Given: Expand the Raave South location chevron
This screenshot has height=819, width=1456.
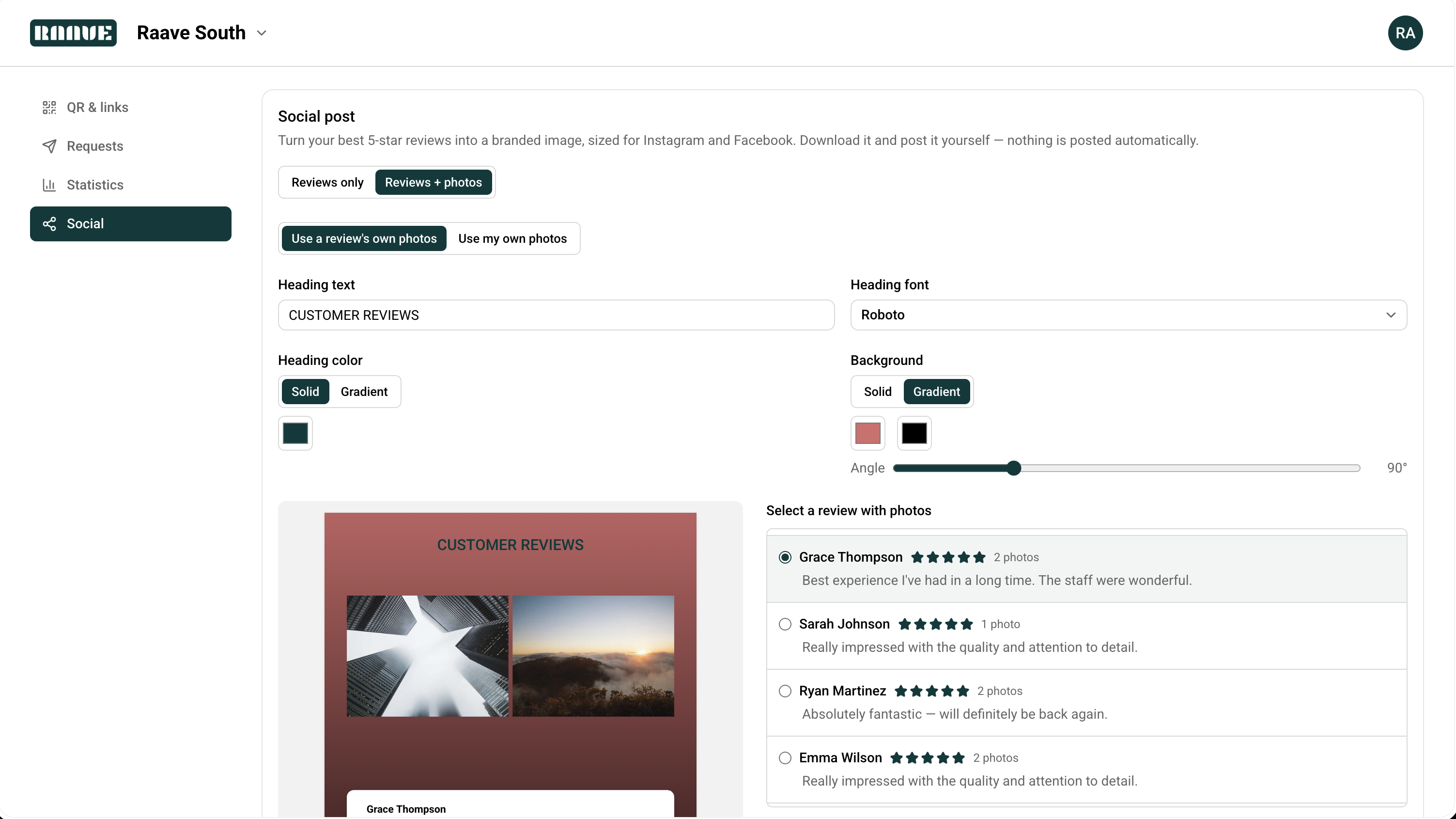Looking at the screenshot, I should coord(261,33).
